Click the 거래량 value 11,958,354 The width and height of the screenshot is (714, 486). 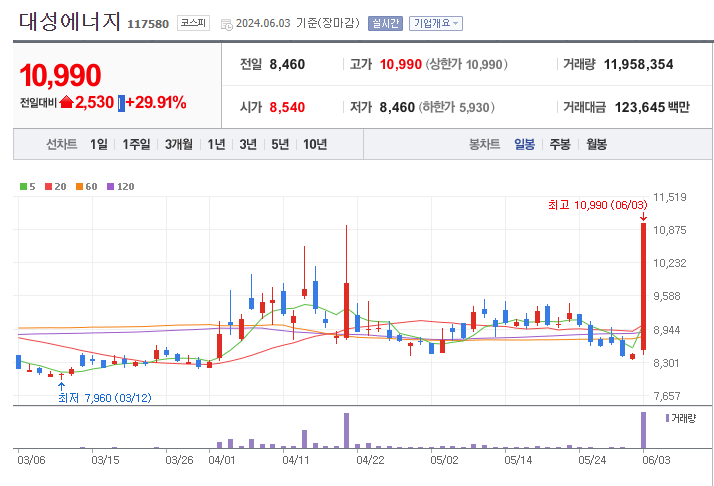638,64
